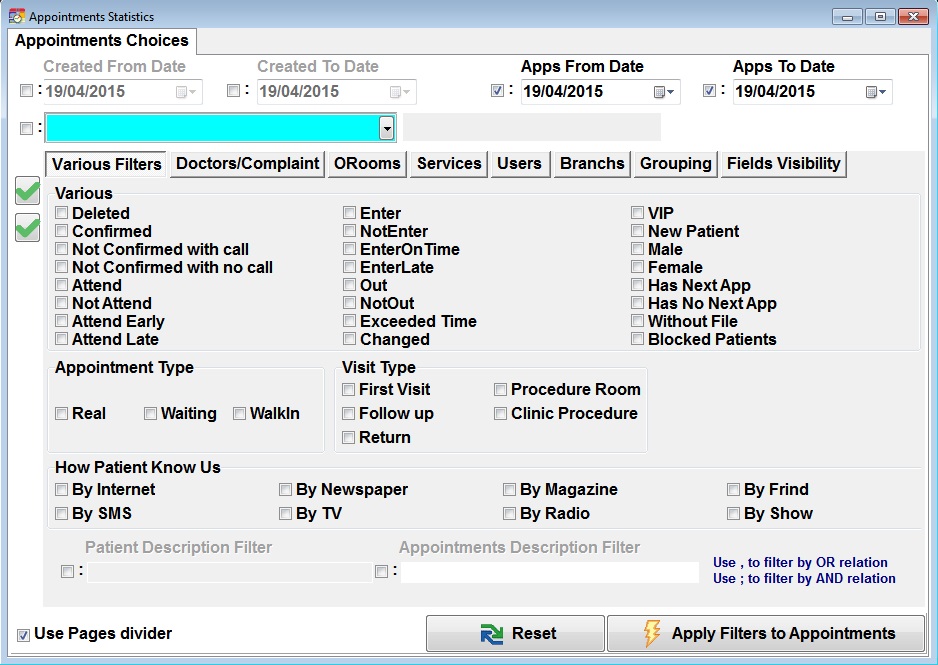Open the Fields Visibility tab
The image size is (938, 665).
tap(783, 164)
